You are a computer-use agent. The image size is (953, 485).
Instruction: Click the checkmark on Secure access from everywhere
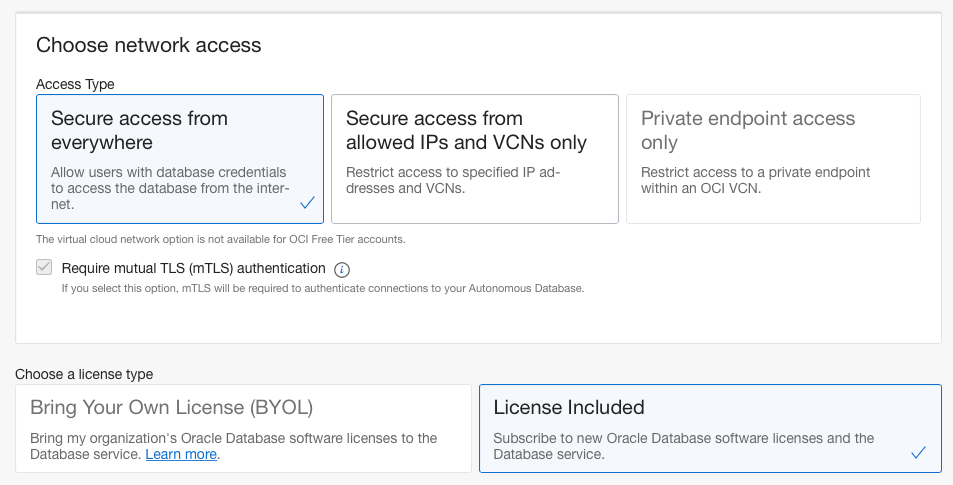(308, 203)
